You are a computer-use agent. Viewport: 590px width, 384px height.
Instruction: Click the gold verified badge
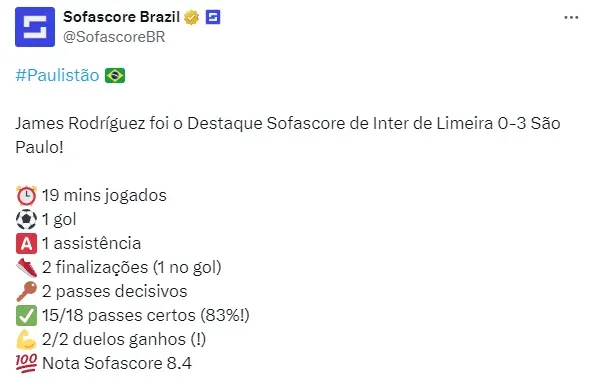[x=192, y=17]
